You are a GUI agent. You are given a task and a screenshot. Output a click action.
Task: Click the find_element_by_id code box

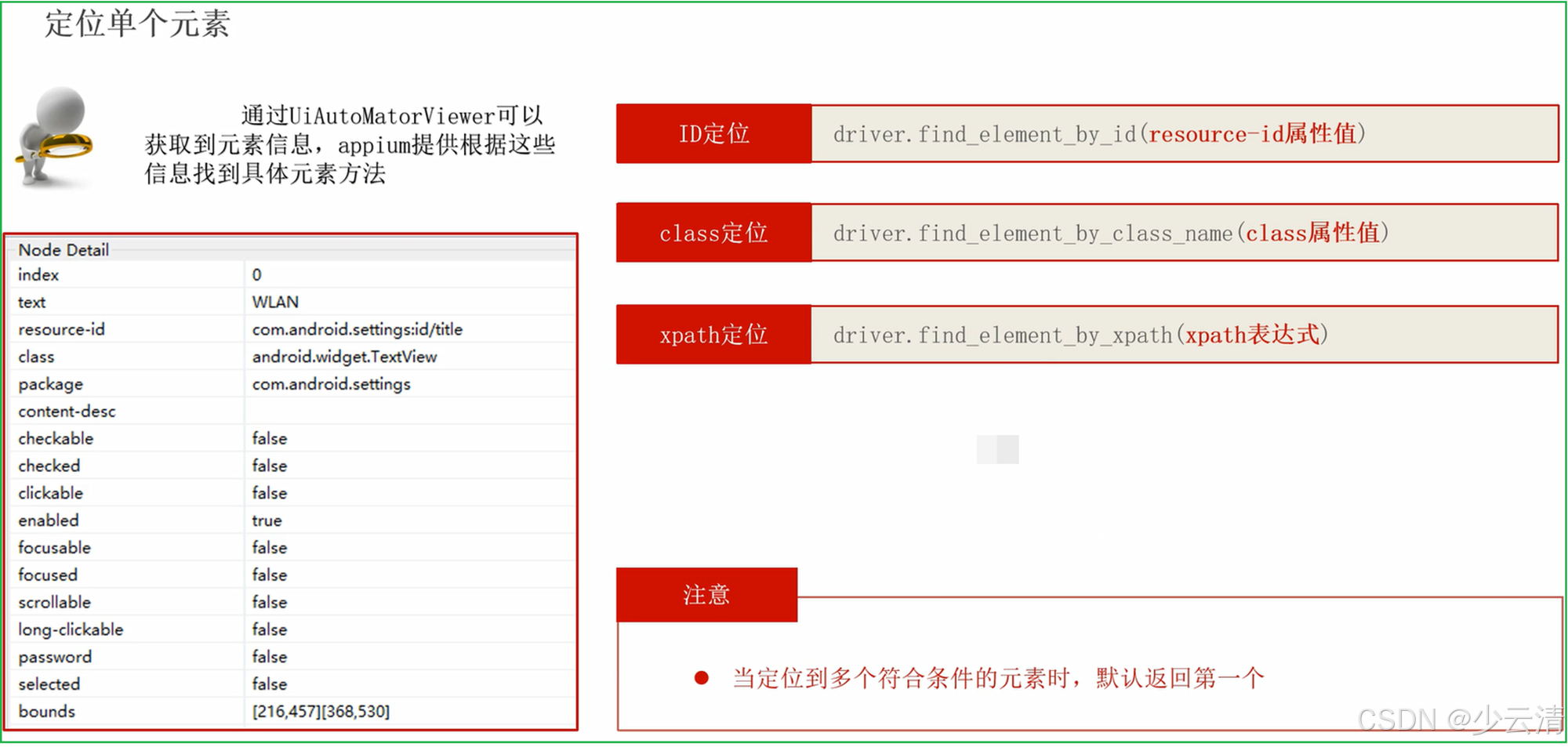coord(1185,134)
